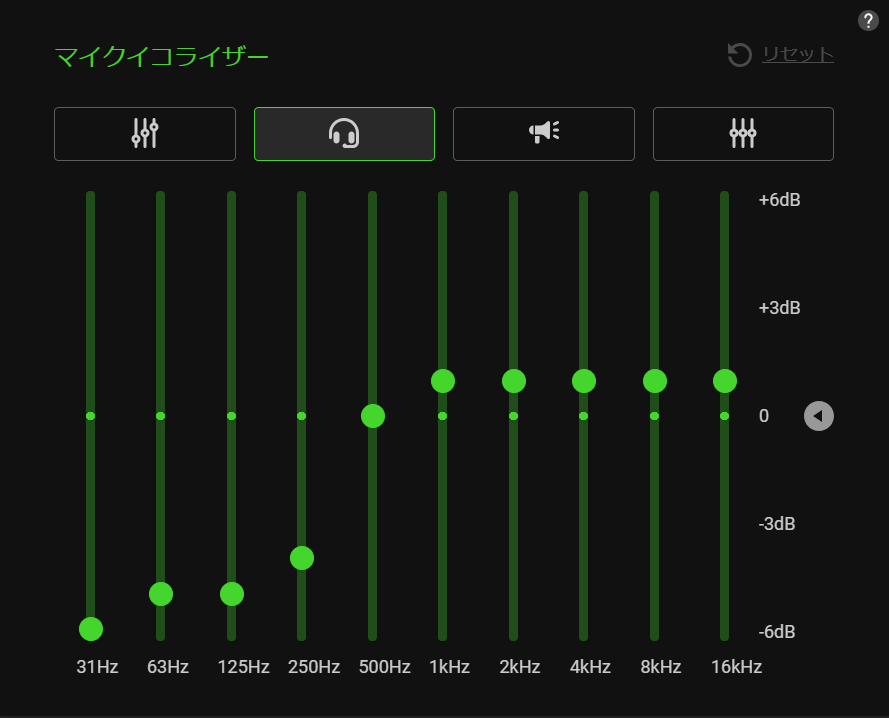
Task: Click the リセット reset link
Action: pos(797,55)
